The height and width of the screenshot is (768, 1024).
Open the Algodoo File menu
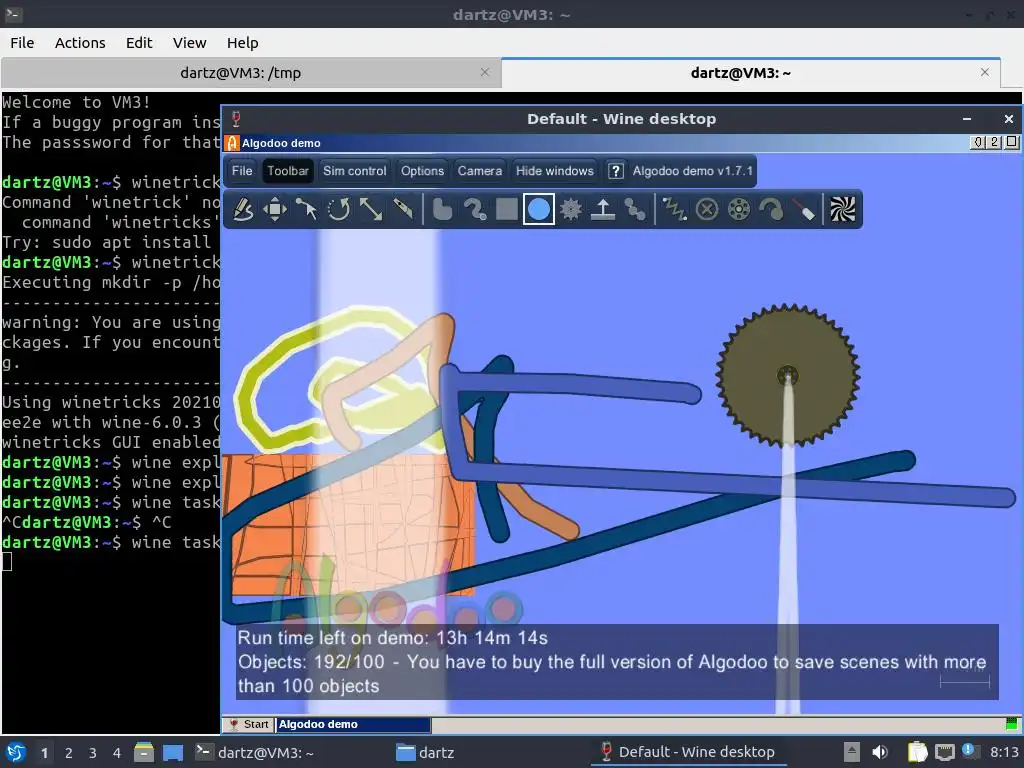[x=242, y=171]
